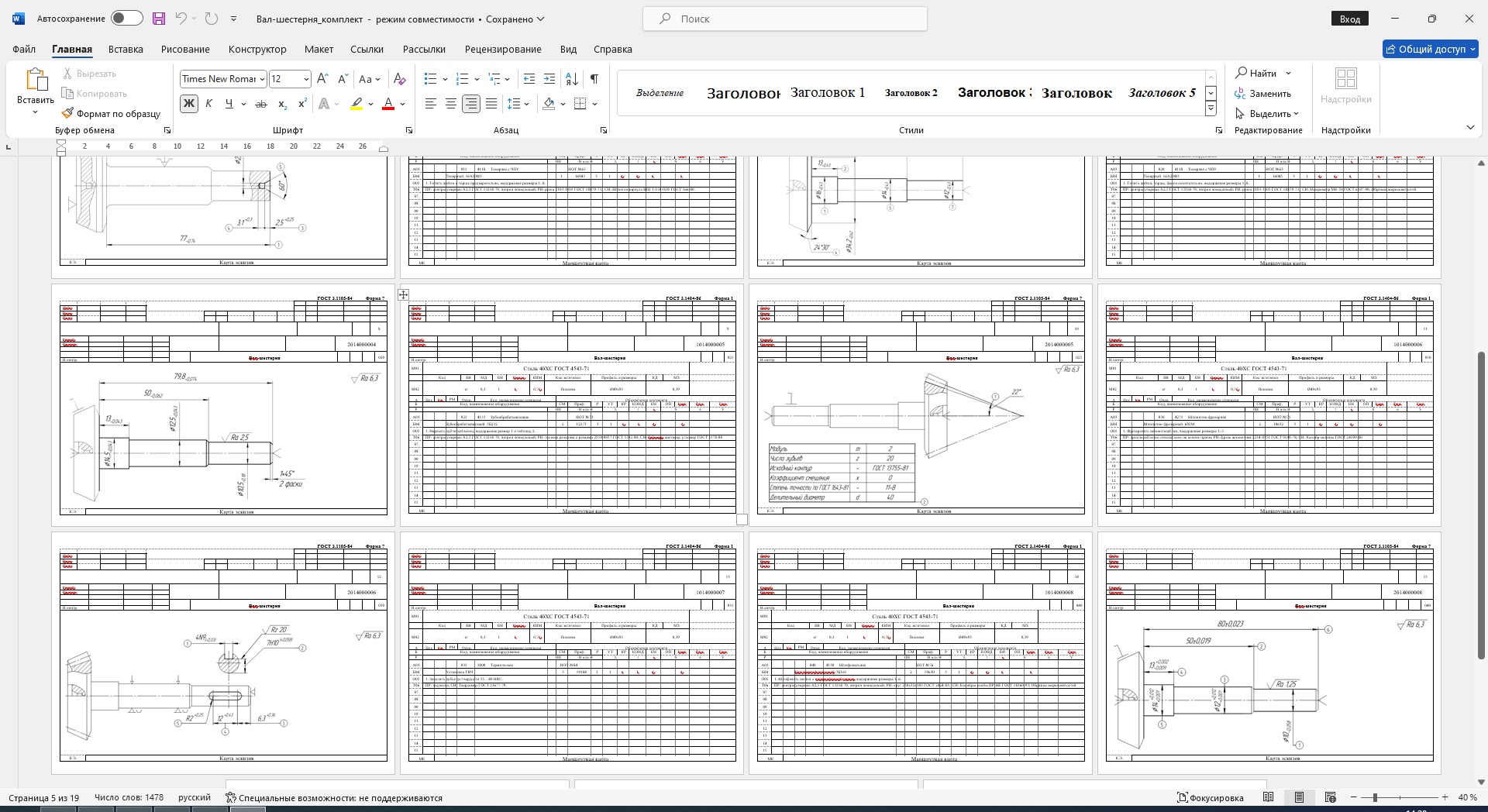Click the Save icon in title bar
Screen dimensions: 1488x812
pos(159,19)
